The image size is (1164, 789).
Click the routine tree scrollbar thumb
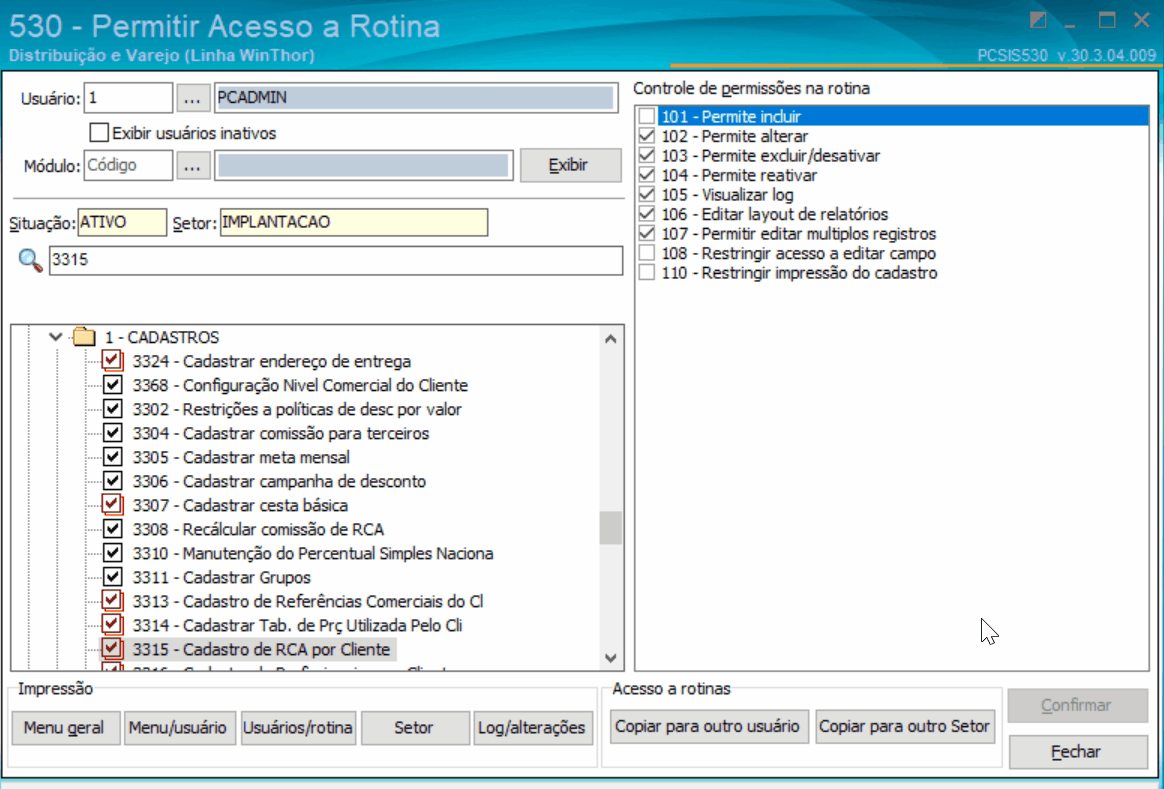pyautogui.click(x=611, y=528)
